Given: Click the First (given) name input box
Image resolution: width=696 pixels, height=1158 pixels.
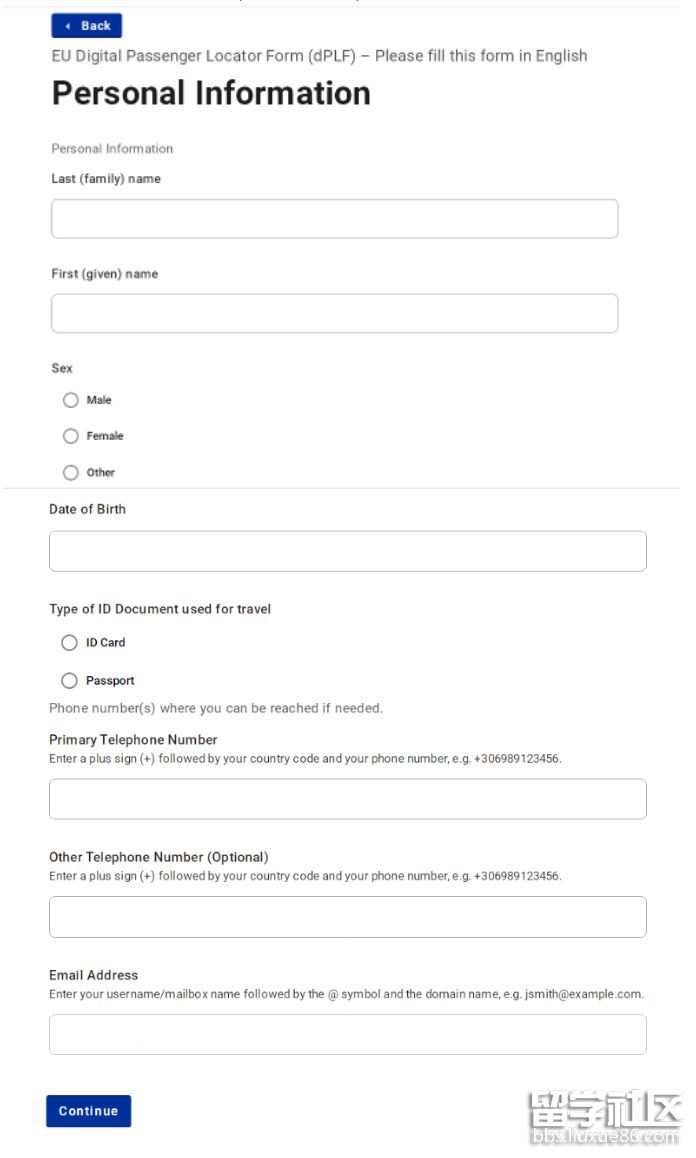Looking at the screenshot, I should pos(334,313).
